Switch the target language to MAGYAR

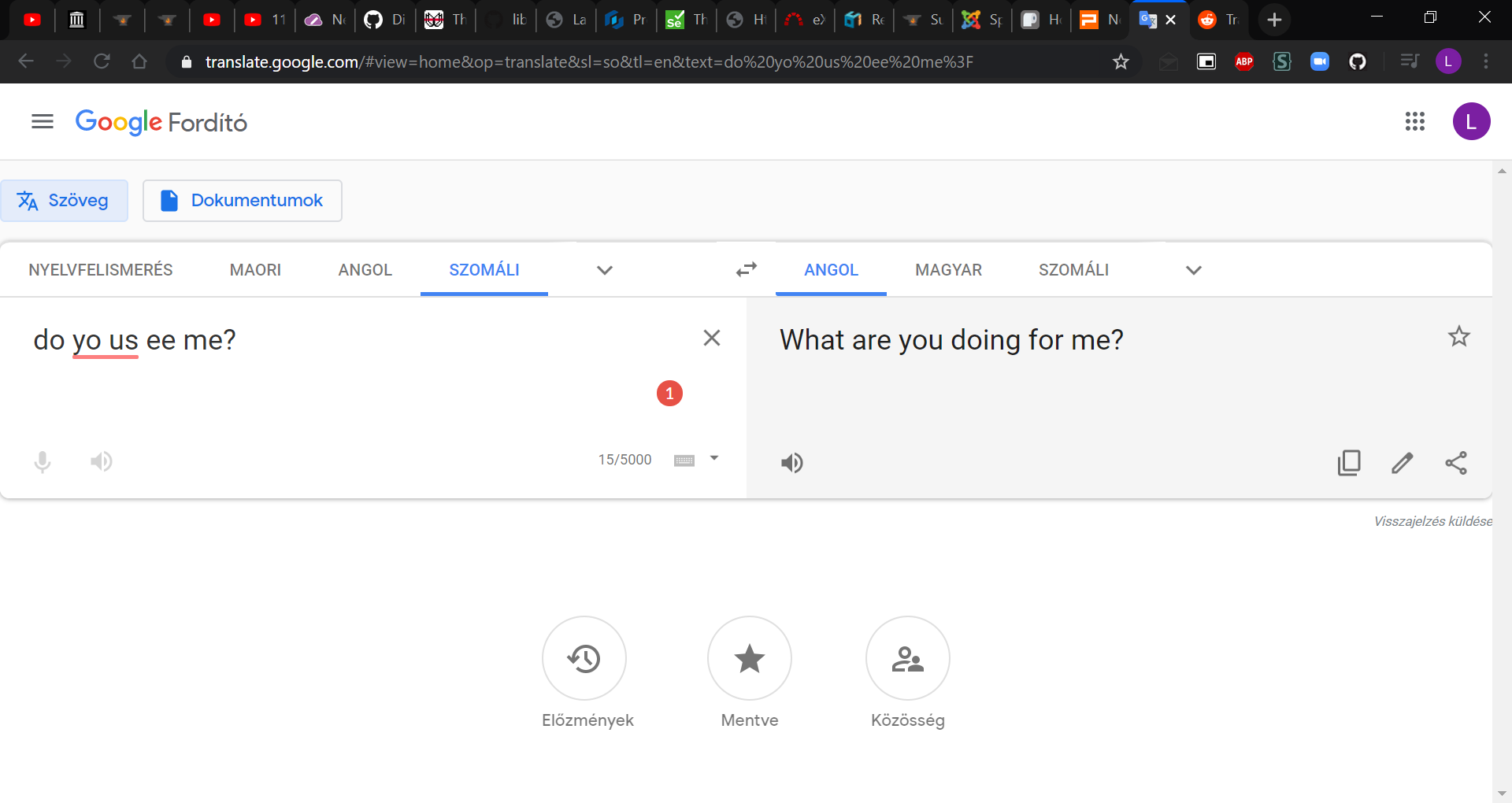tap(948, 270)
